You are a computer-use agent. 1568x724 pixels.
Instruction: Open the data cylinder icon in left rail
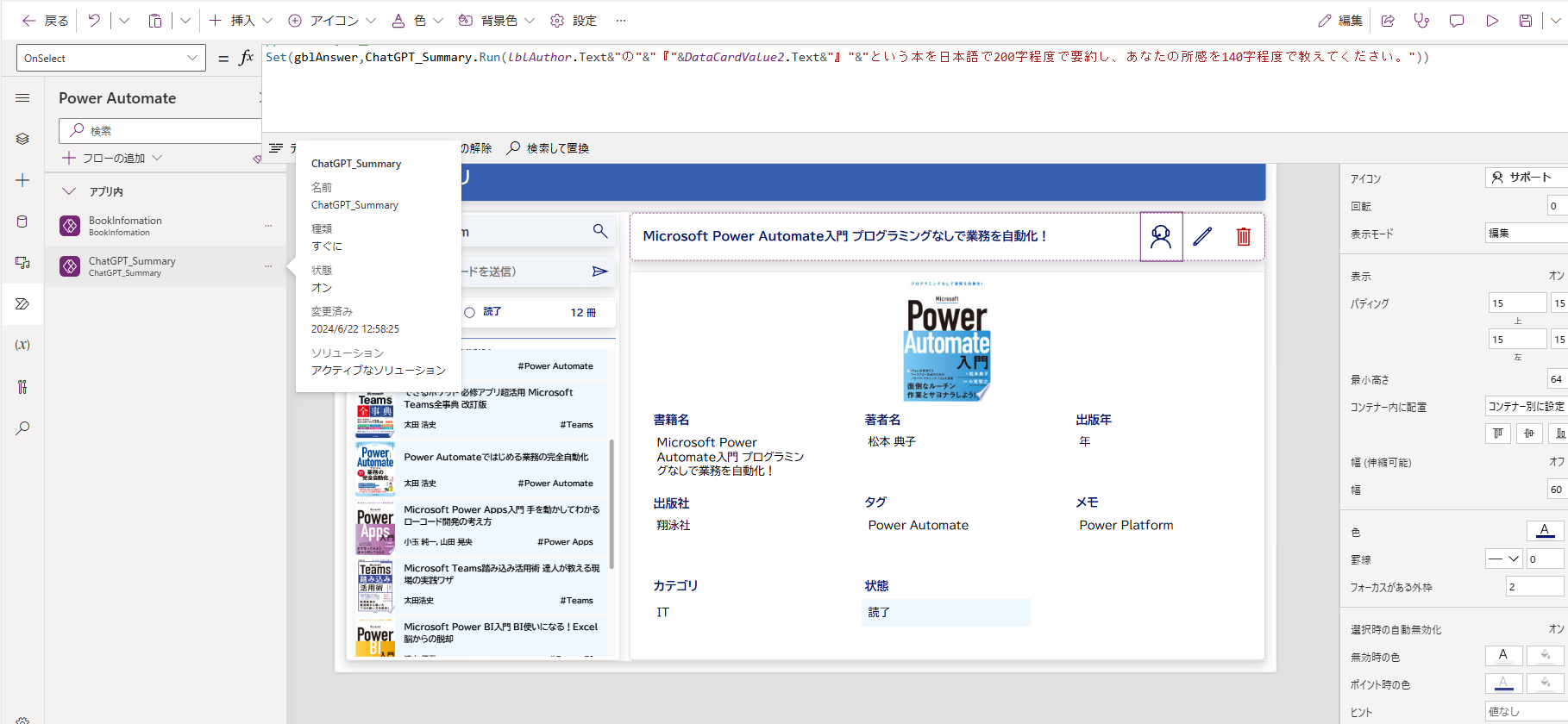22,222
